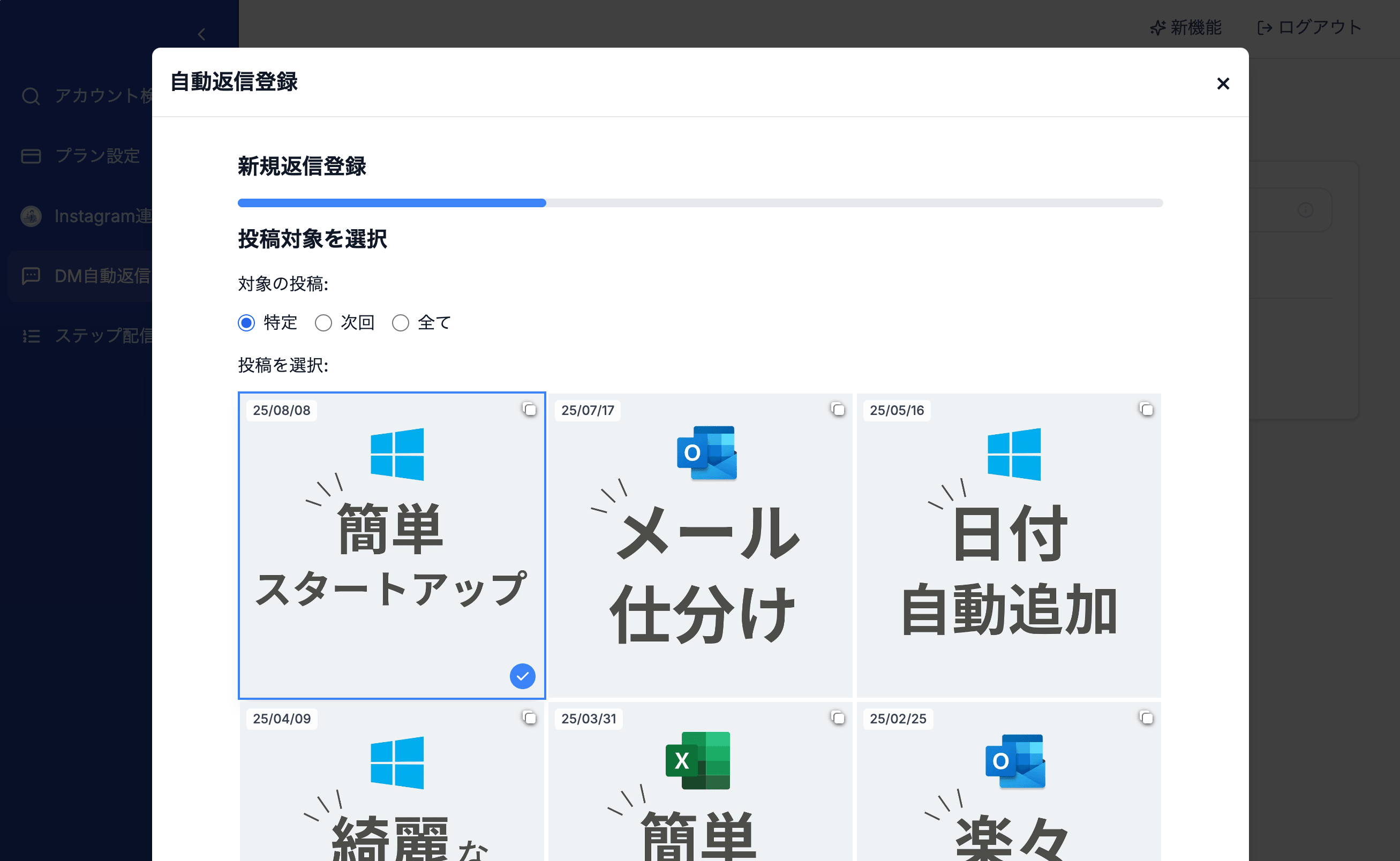1400x861 pixels.
Task: Click the step list icon in sidebar
Action: (x=31, y=336)
